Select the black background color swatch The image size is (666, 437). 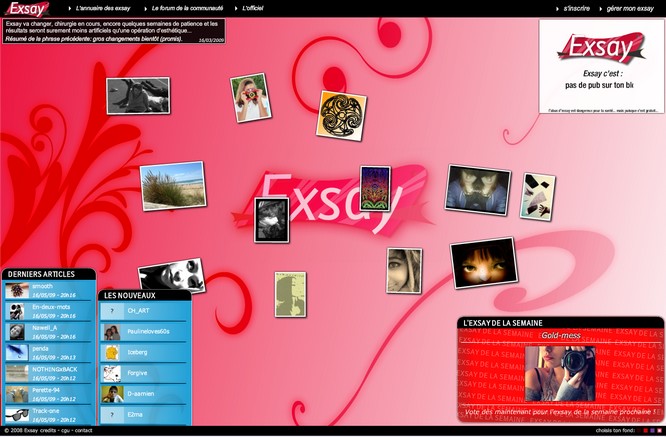(638, 430)
